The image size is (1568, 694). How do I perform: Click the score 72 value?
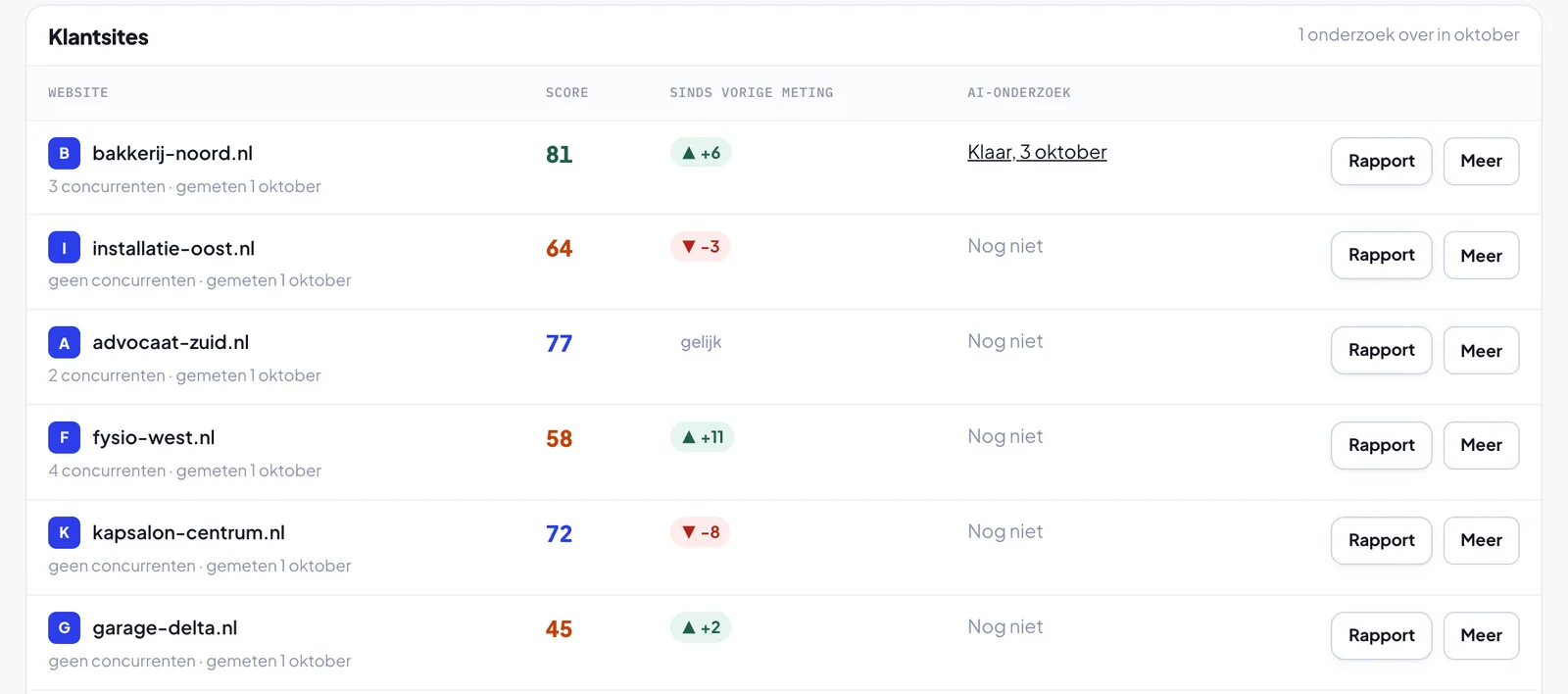pyautogui.click(x=559, y=533)
